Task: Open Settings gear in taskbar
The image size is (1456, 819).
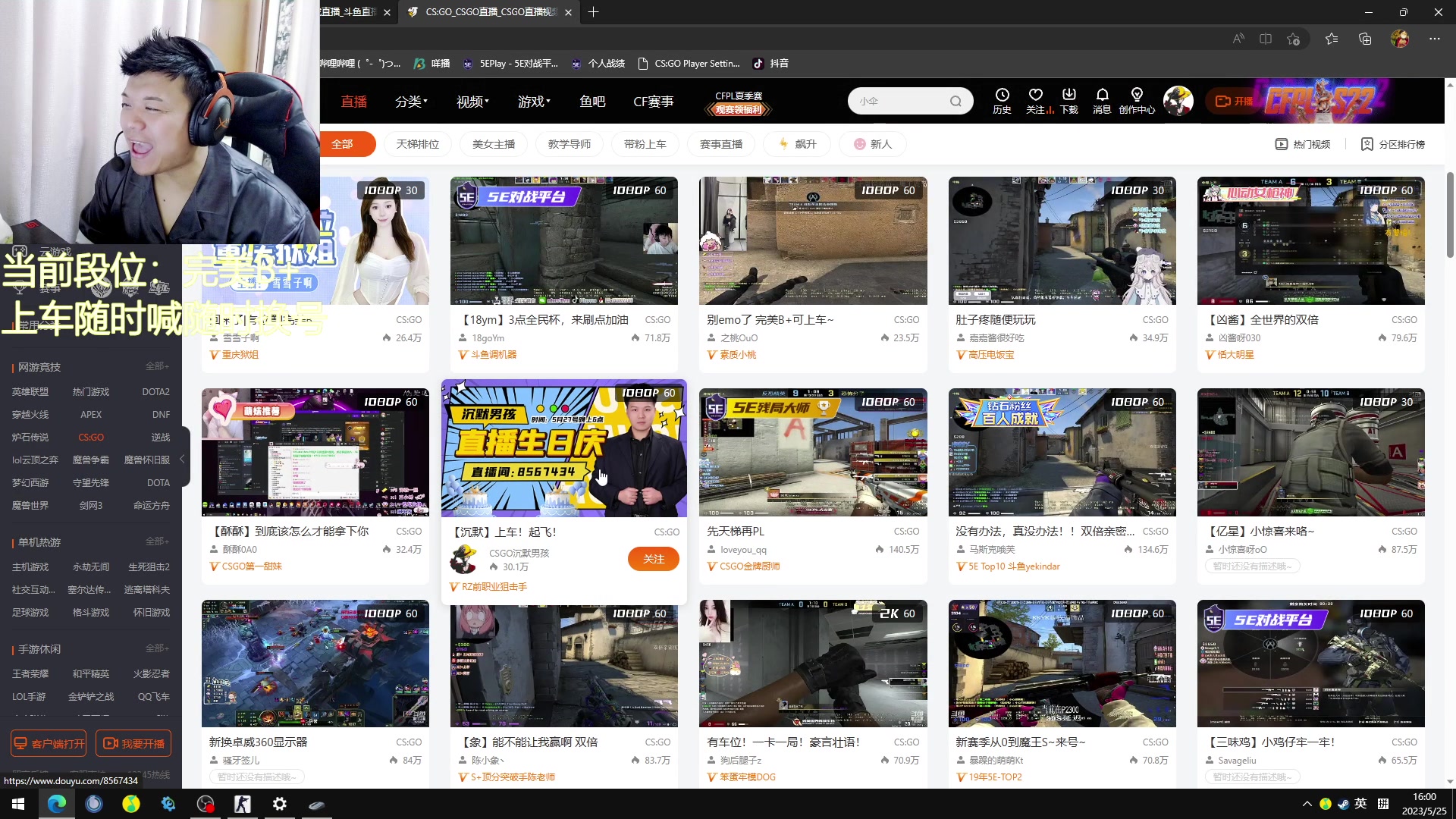Action: coord(280,804)
